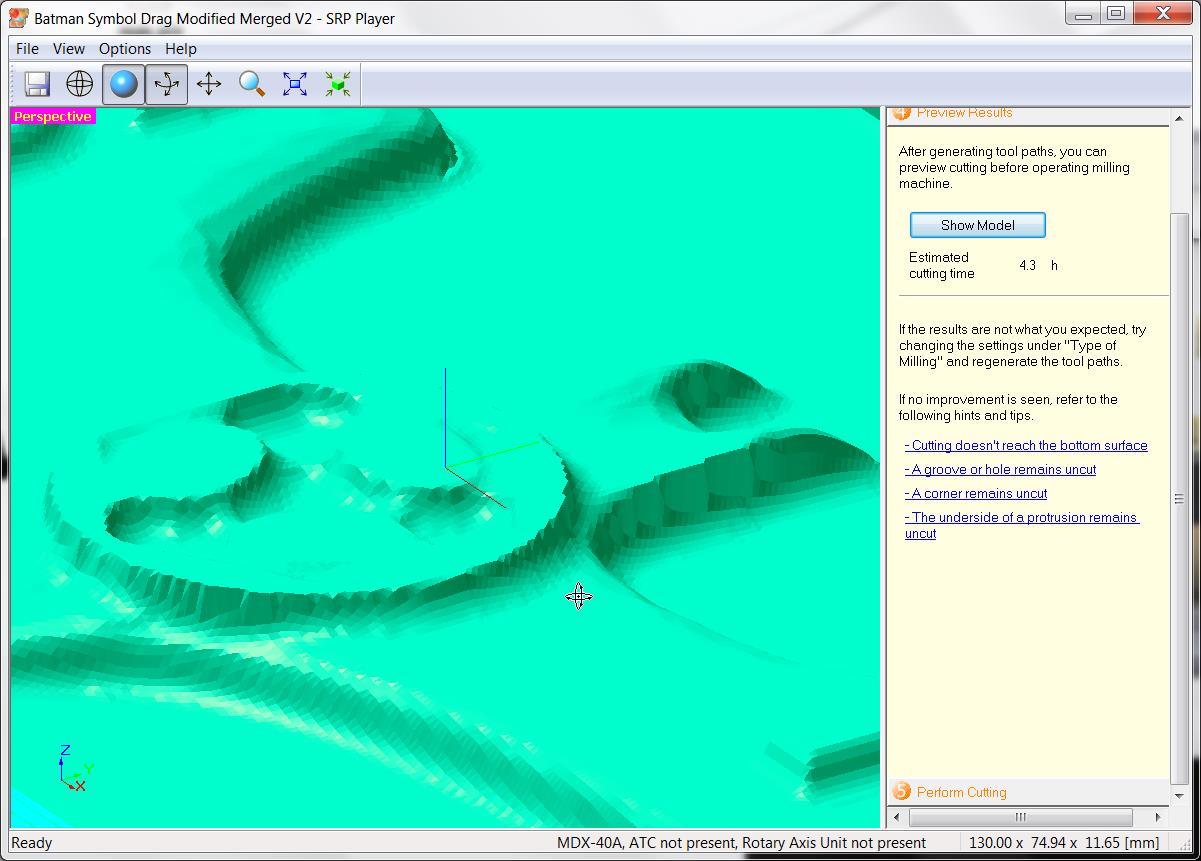Select the wireframe globe view icon

pyautogui.click(x=80, y=84)
